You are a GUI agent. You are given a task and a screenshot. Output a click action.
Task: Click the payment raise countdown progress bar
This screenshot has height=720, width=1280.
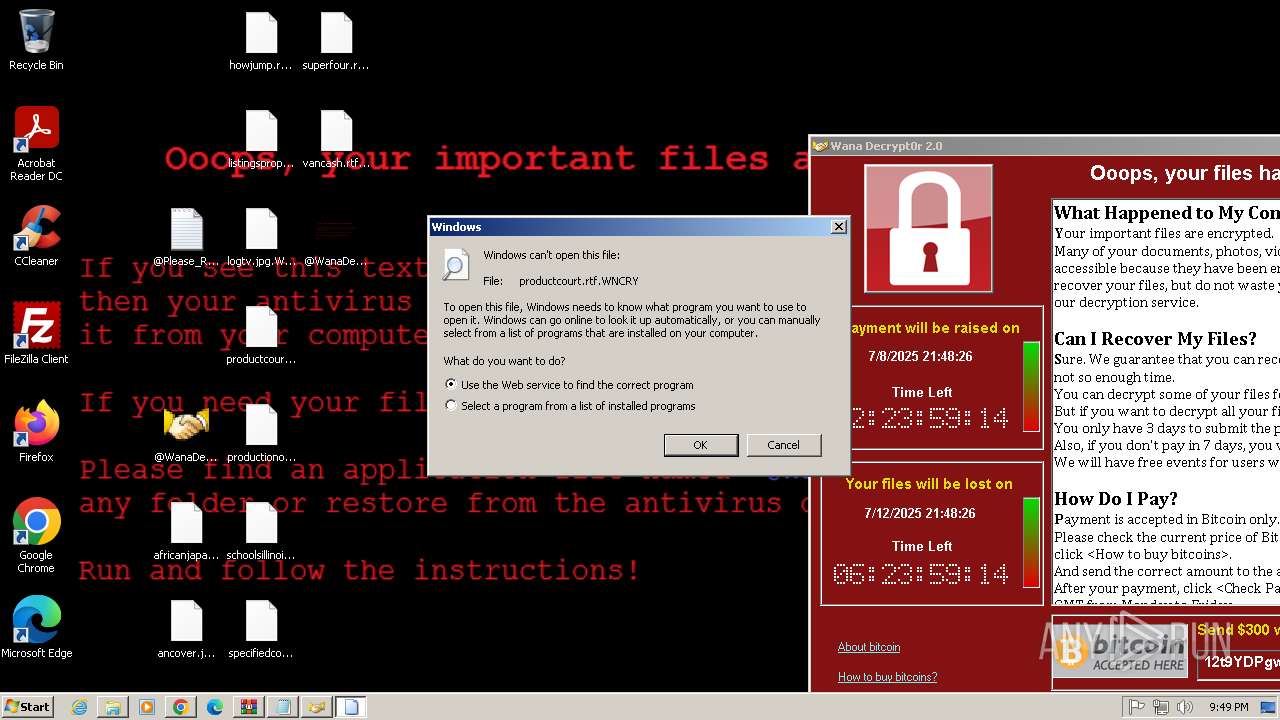pos(1031,386)
